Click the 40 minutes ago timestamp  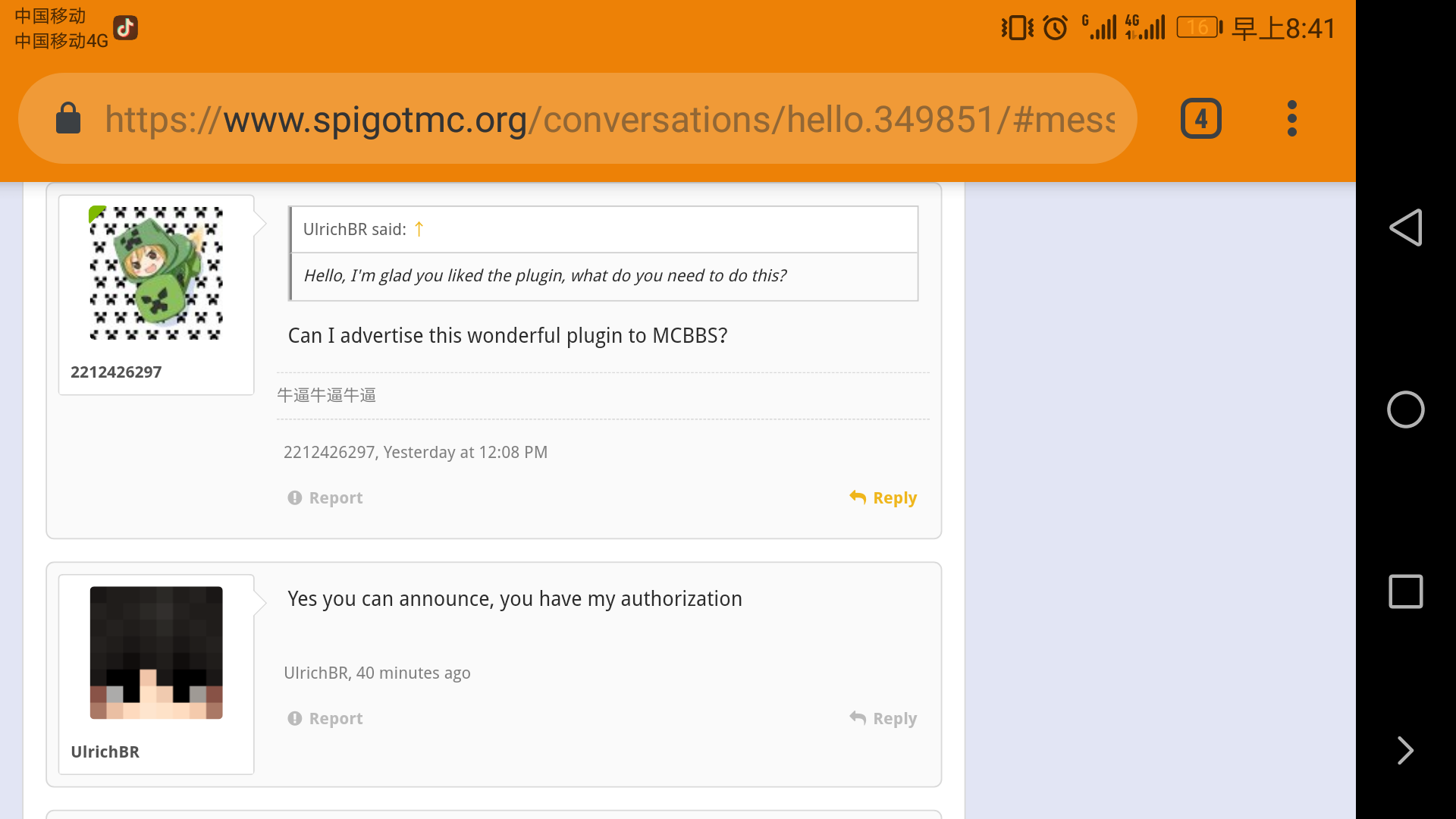coord(413,673)
